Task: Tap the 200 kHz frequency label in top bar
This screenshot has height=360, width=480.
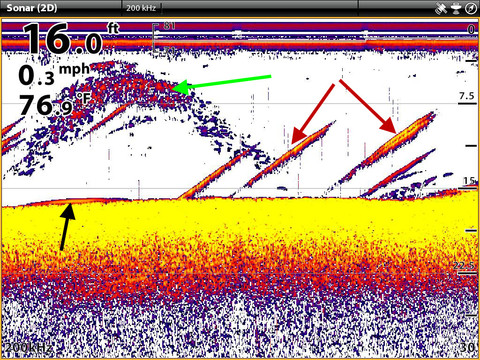Action: click(141, 8)
